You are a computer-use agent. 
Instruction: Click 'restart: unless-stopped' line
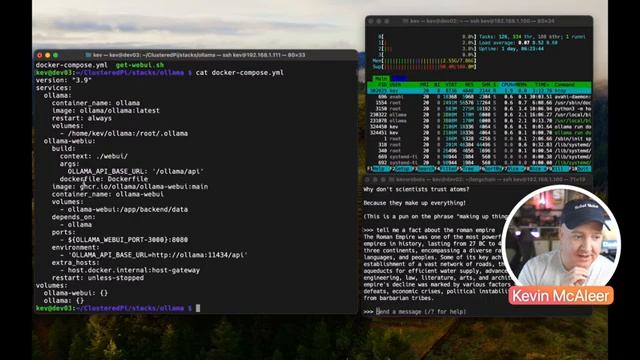point(98,278)
